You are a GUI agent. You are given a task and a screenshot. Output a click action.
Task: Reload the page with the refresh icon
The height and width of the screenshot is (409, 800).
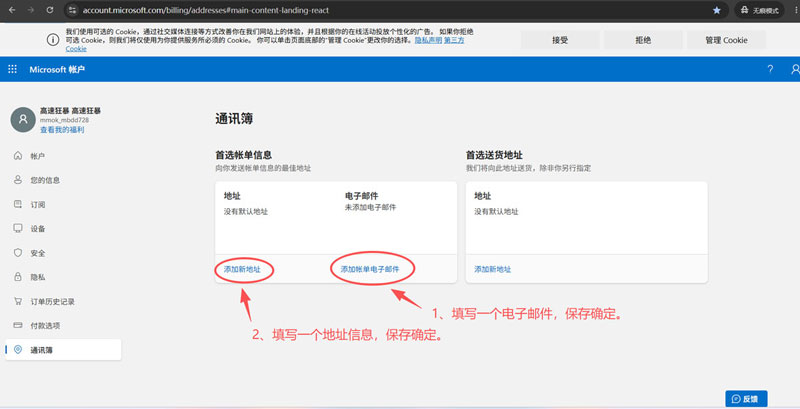pos(50,10)
